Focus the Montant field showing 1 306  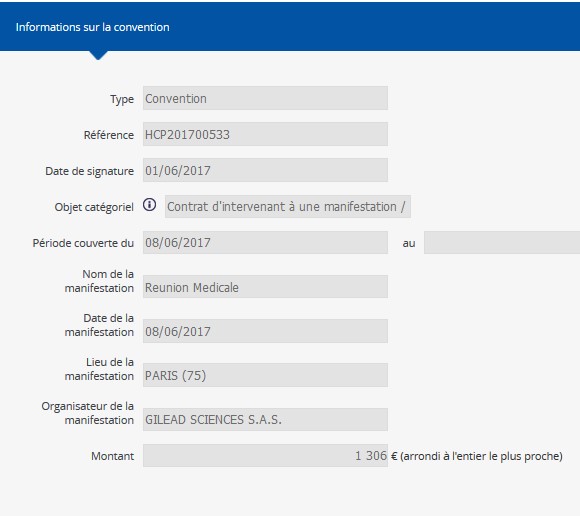[265, 455]
